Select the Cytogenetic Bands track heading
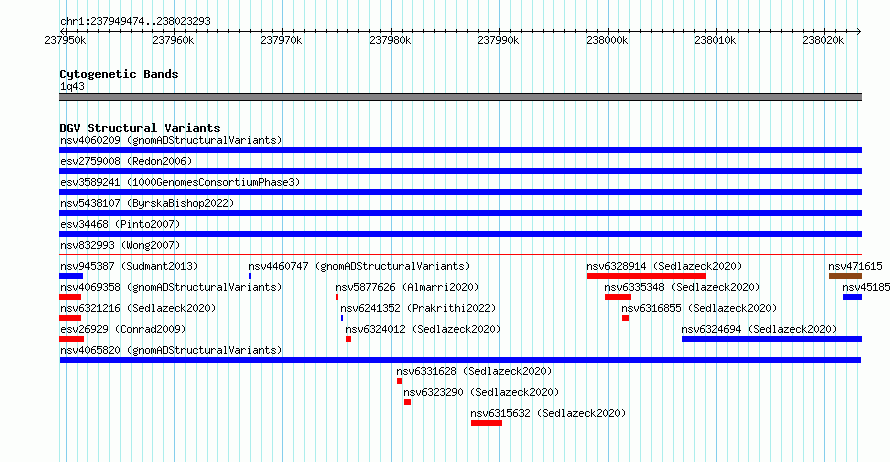The width and height of the screenshot is (890, 462). pos(119,74)
